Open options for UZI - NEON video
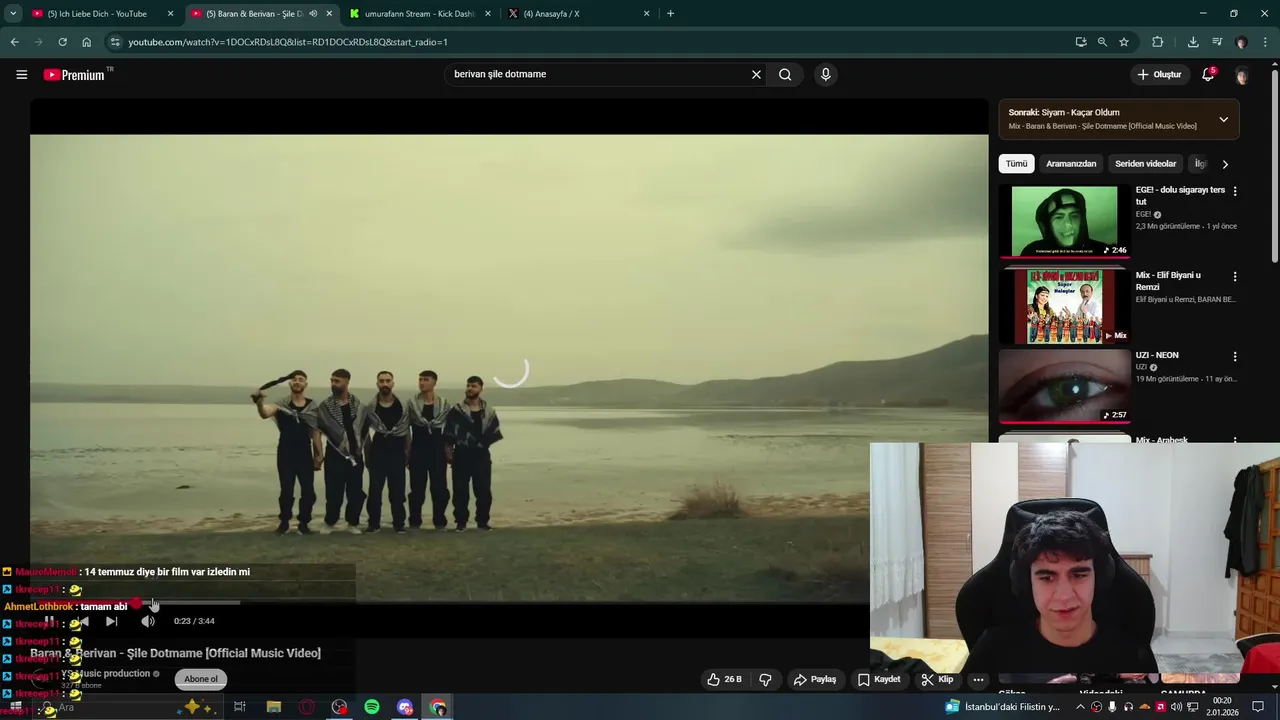The width and height of the screenshot is (1280, 720). (1235, 356)
